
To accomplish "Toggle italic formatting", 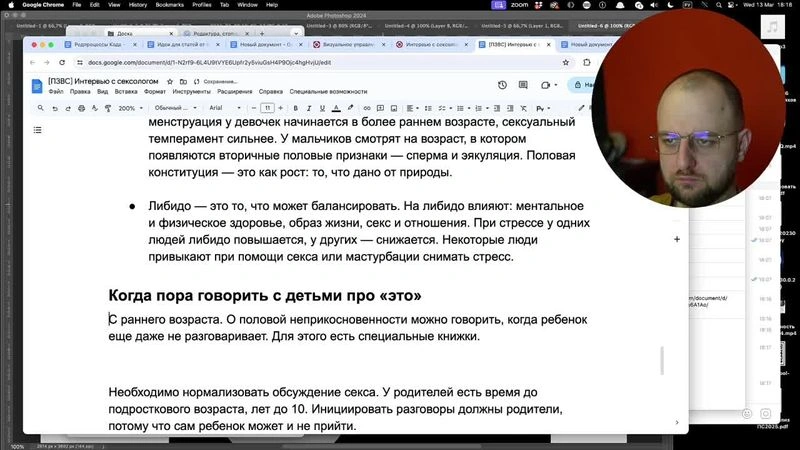I will coord(309,108).
